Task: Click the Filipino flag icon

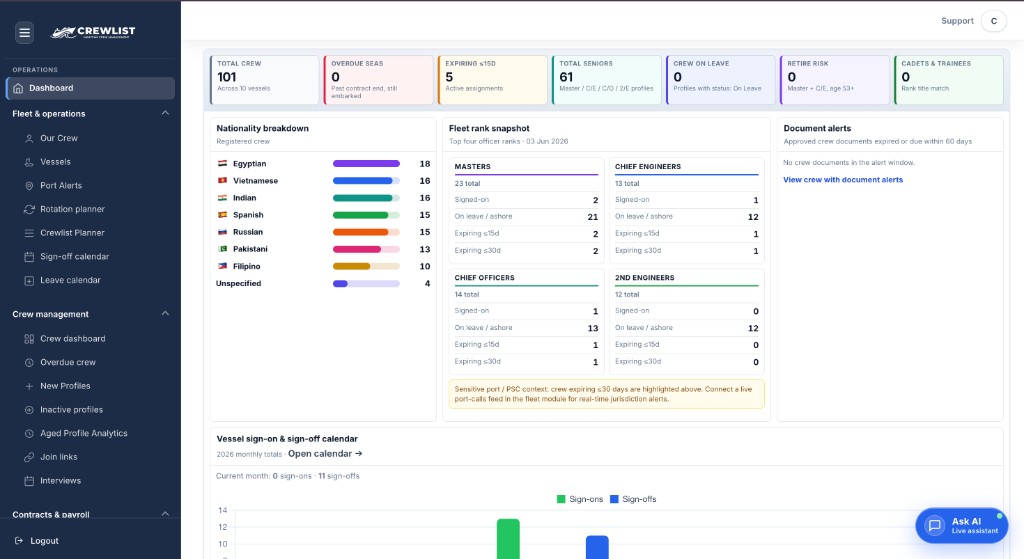Action: coord(222,266)
